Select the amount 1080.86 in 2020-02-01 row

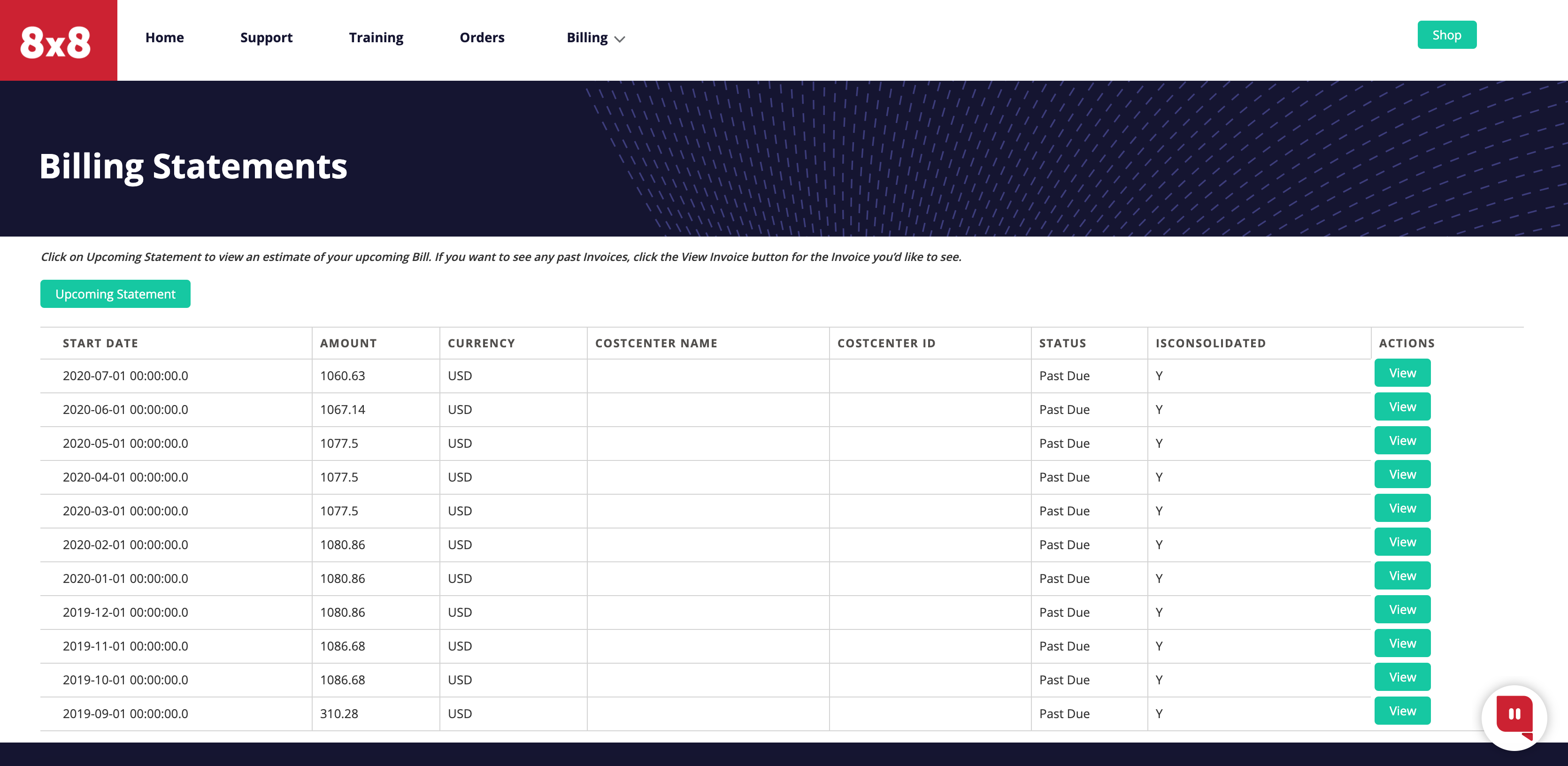[343, 544]
